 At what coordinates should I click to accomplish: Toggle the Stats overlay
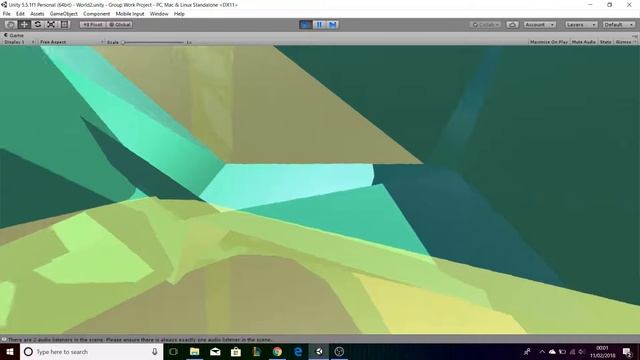click(606, 42)
